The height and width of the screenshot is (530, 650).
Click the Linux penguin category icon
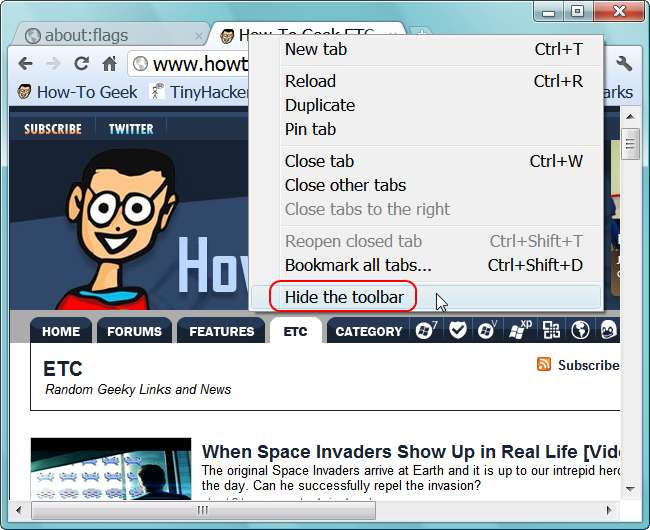pos(609,330)
